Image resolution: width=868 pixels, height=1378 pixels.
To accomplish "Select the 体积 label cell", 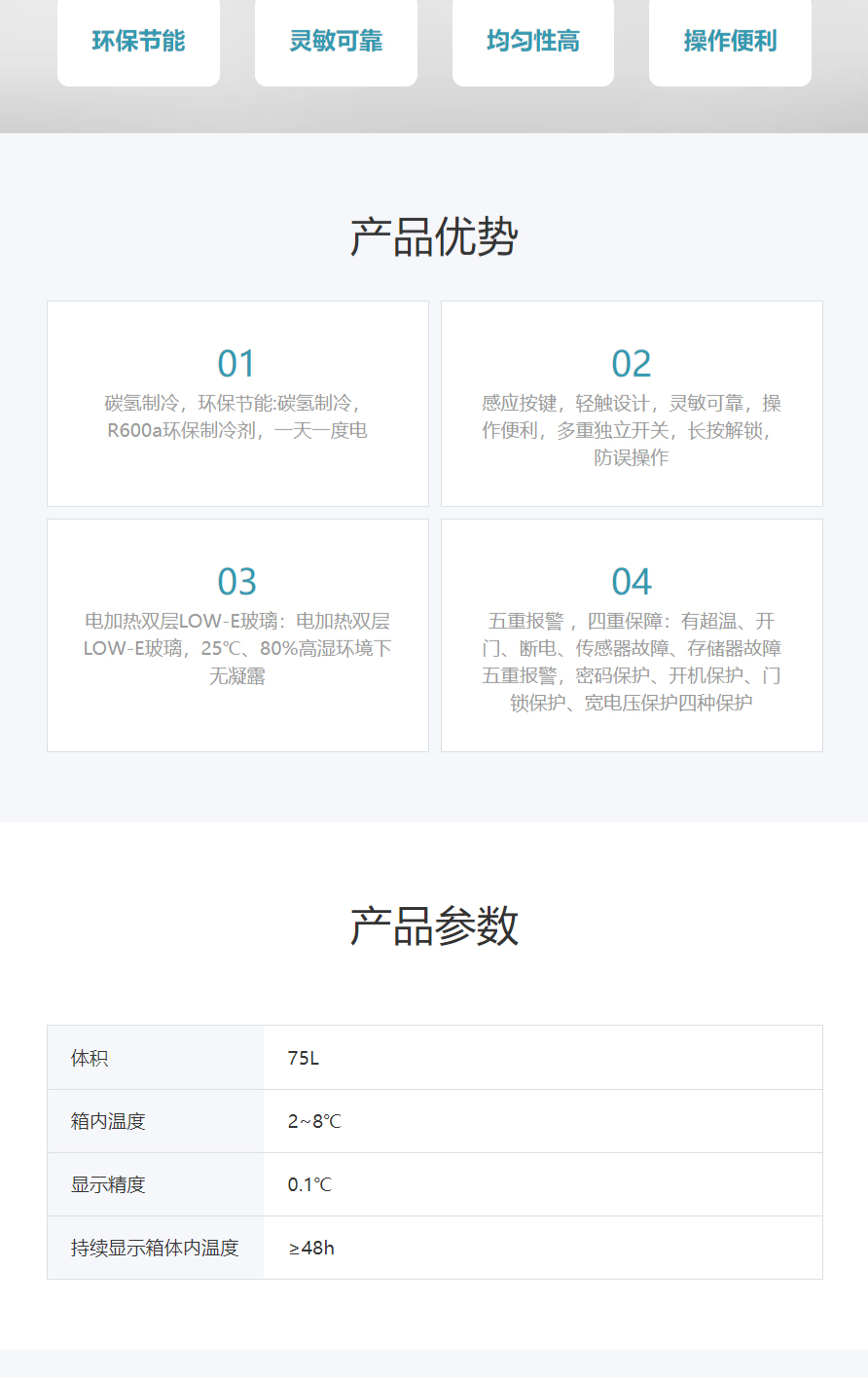I will 90,1058.
